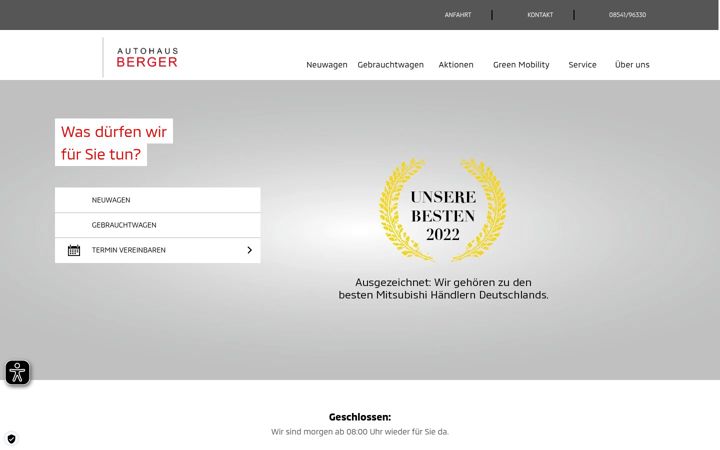The image size is (720, 450).
Task: Open the Gebrauchtwagen navigation menu item
Action: (390, 65)
